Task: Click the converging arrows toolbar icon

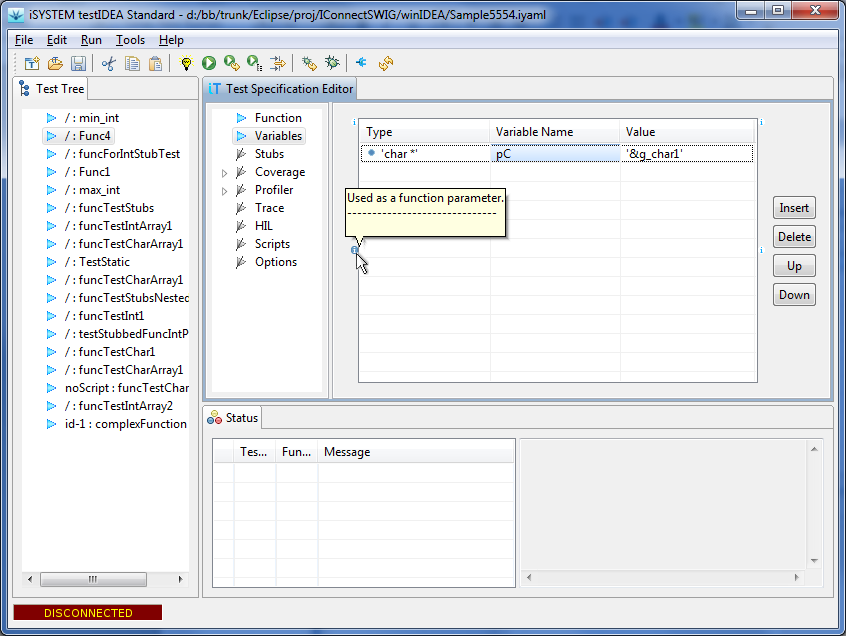Action: [278, 63]
